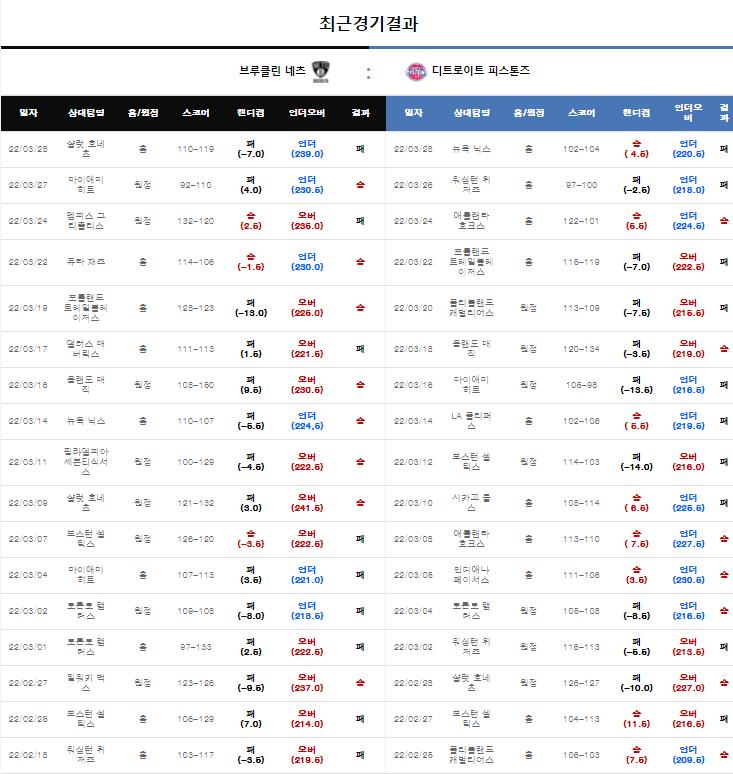
Task: Select the 멤피스 그리즐리스 opponent cell
Action: 86,221
